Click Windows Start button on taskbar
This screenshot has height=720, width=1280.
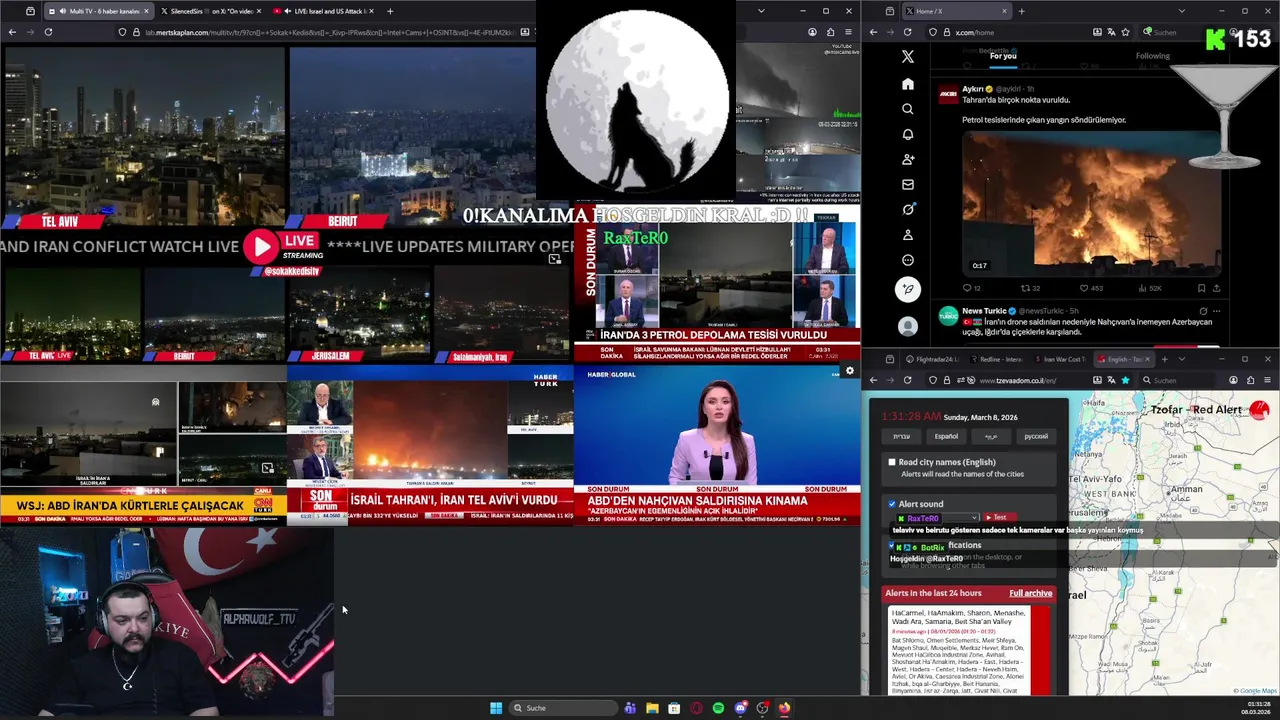pyautogui.click(x=496, y=708)
